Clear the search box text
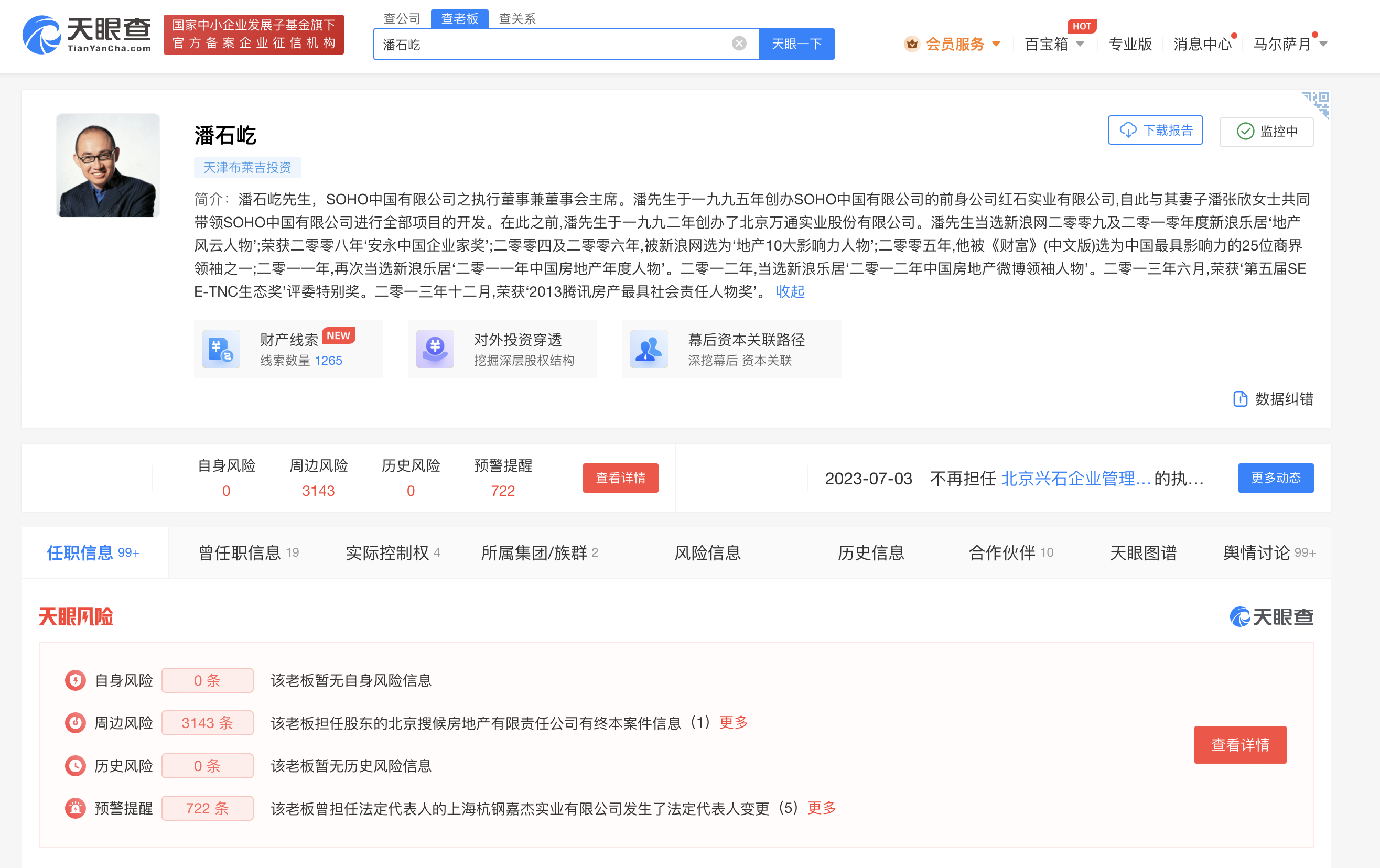1380x868 pixels. (x=739, y=44)
